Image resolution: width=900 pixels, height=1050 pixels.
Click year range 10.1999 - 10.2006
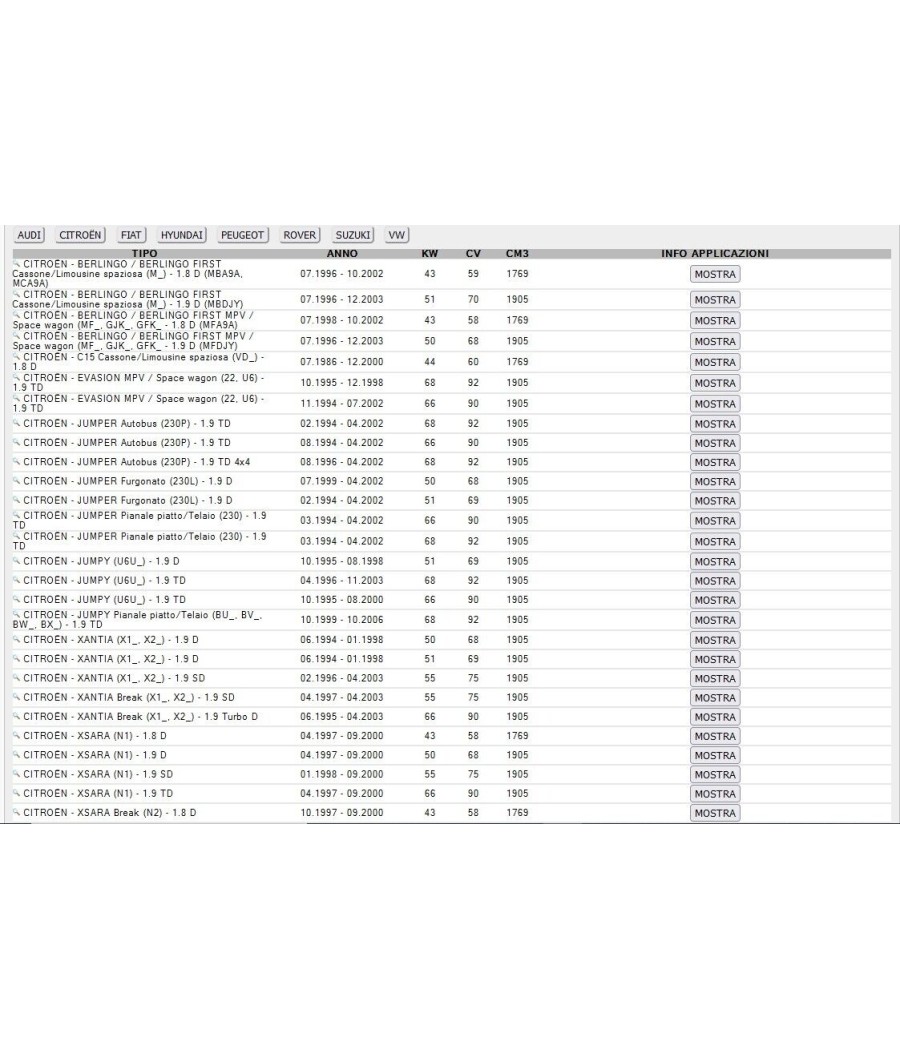(342, 619)
